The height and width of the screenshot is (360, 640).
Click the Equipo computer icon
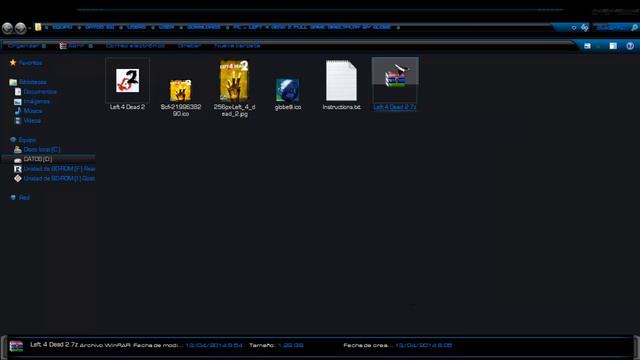point(13,140)
